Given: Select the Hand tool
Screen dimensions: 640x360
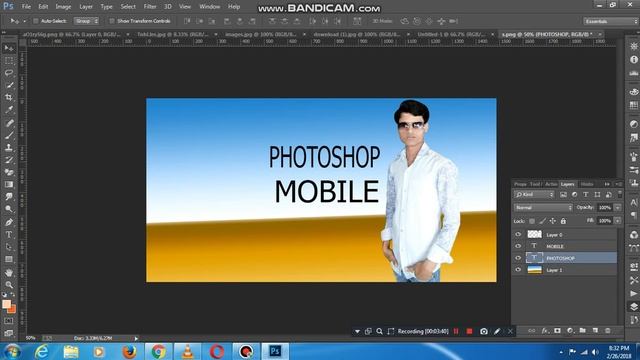Looking at the screenshot, I should pyautogui.click(x=9, y=272).
